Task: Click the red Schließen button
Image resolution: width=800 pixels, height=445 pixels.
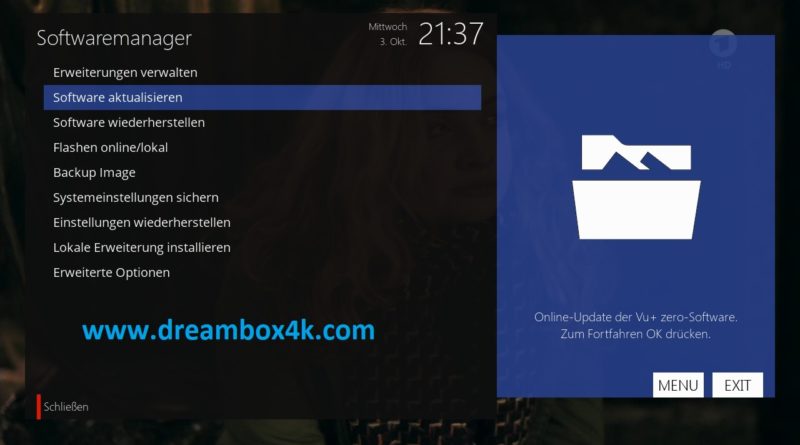Action: pos(62,407)
